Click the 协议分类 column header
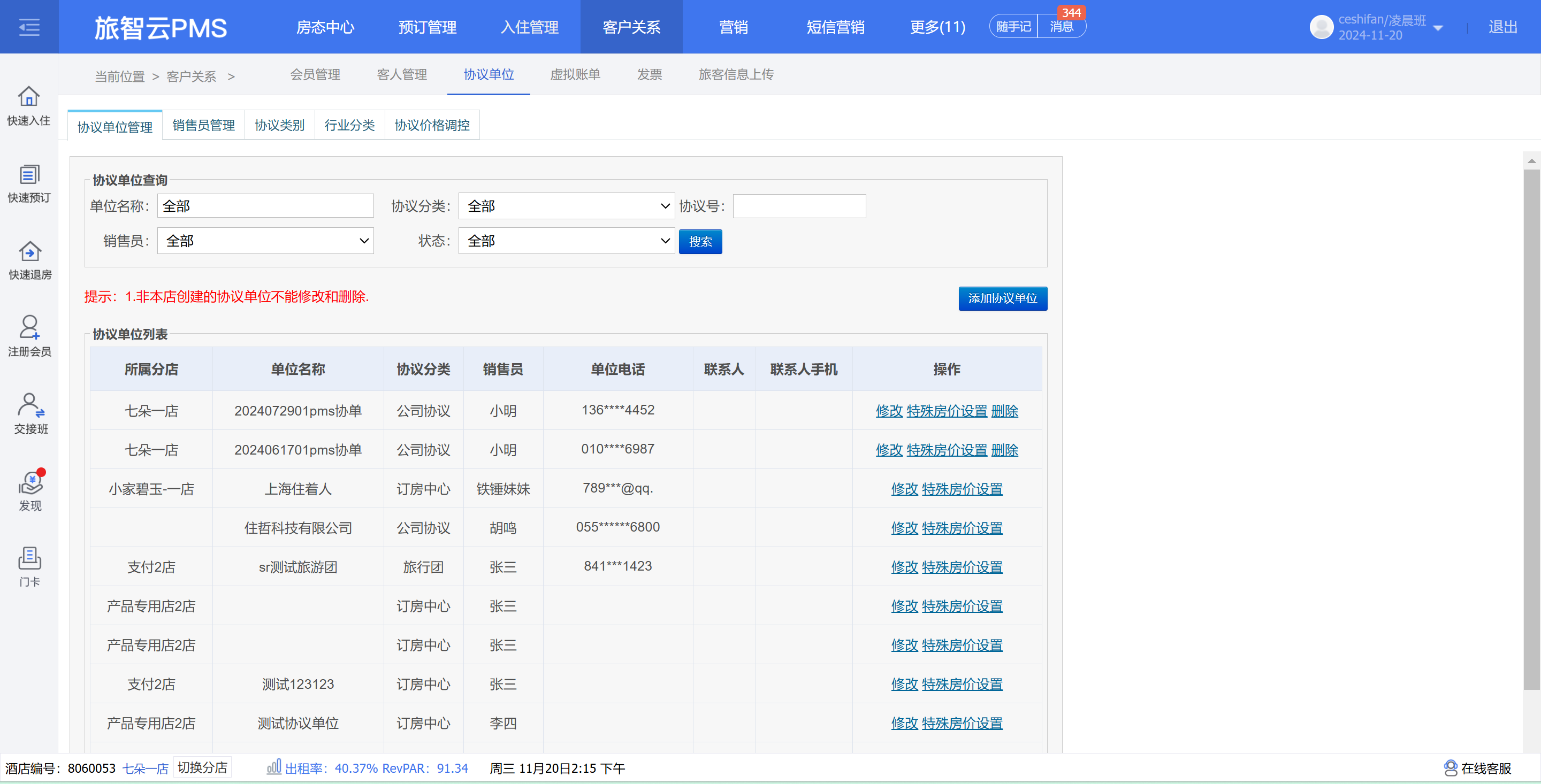Image resolution: width=1541 pixels, height=784 pixels. [x=423, y=370]
